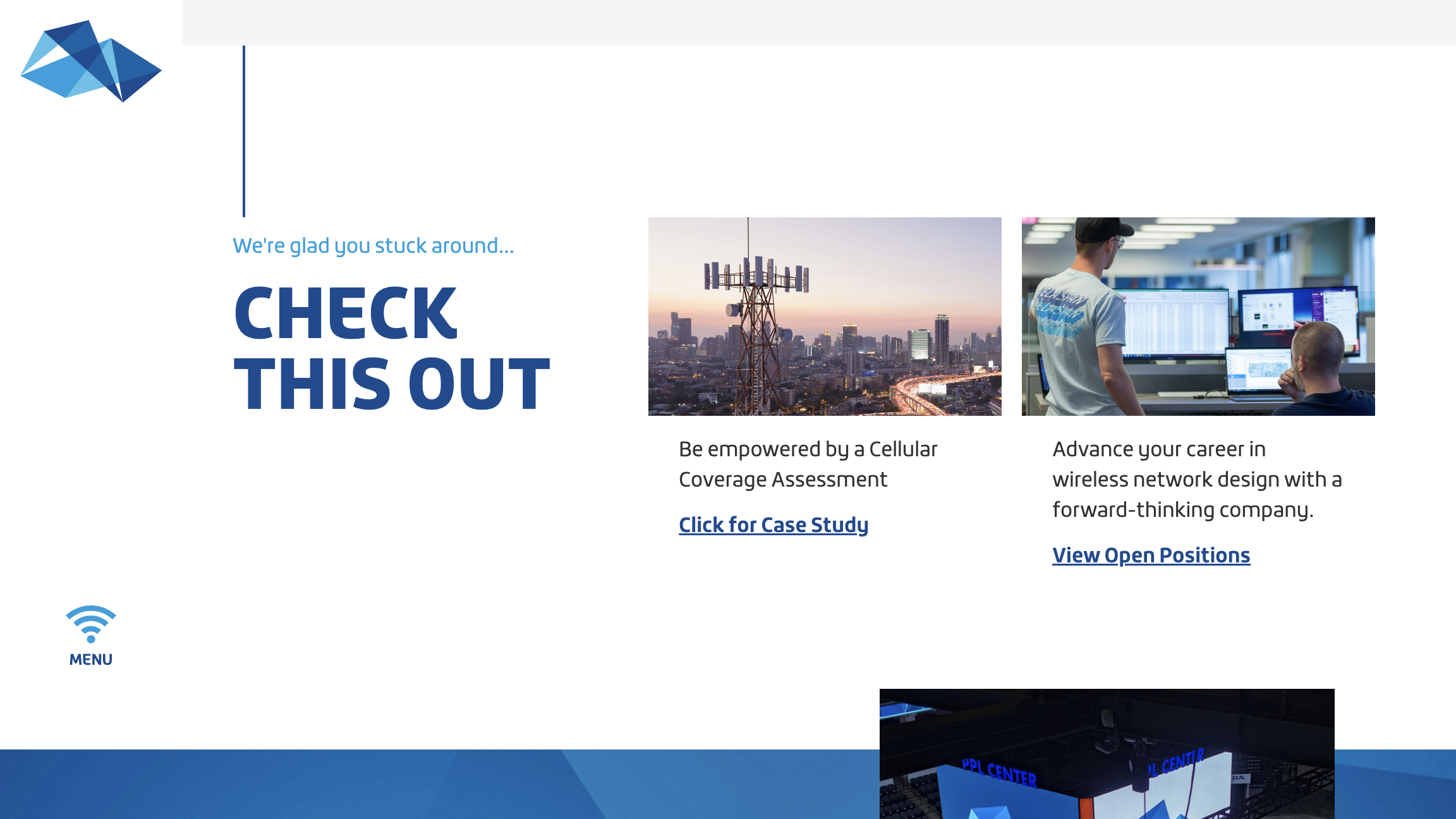Click the word CHECK in the heading

point(345,313)
